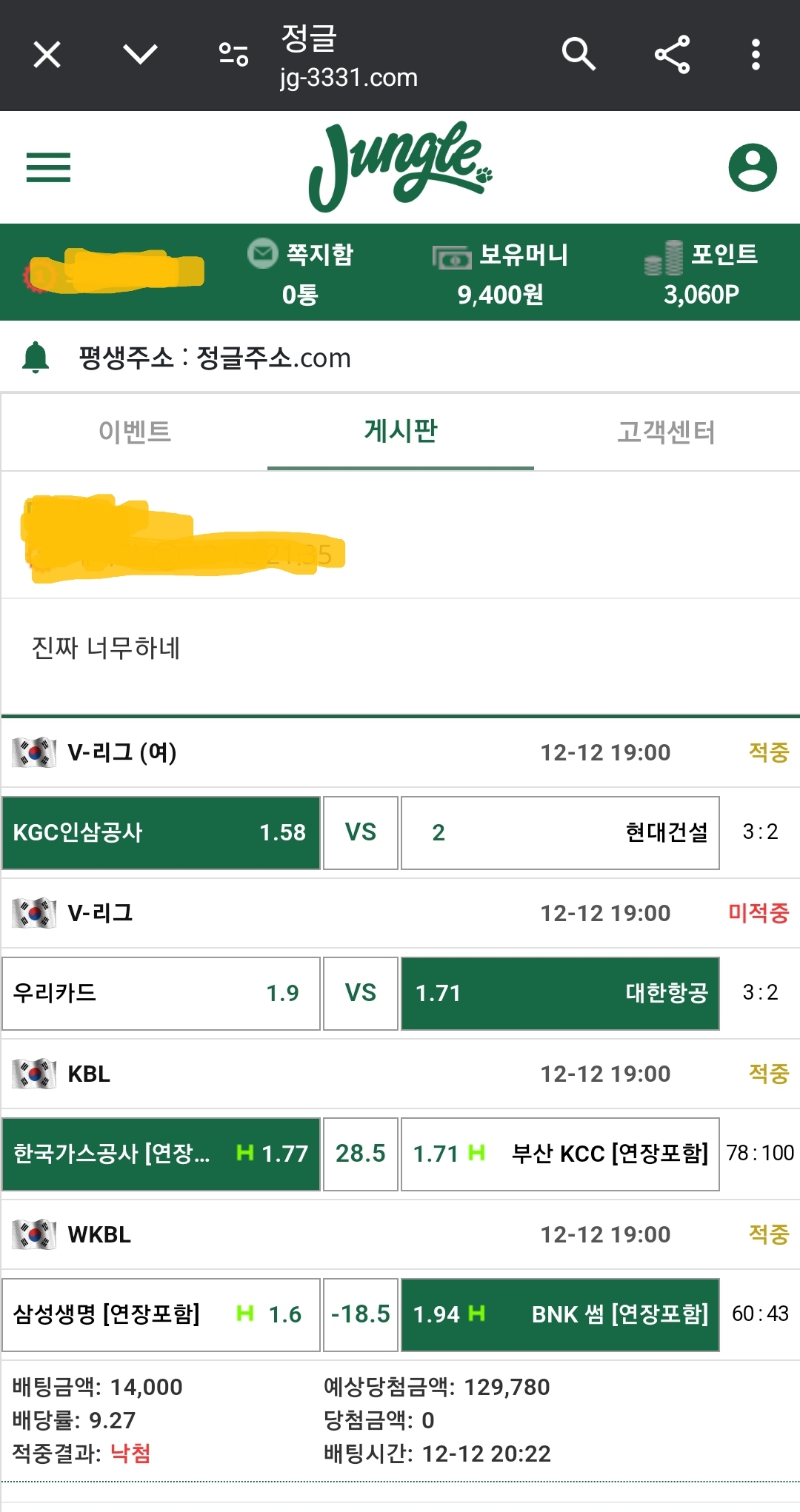Image resolution: width=800 pixels, height=1512 pixels.
Task: Select the 게시판 tab
Action: 401,432
